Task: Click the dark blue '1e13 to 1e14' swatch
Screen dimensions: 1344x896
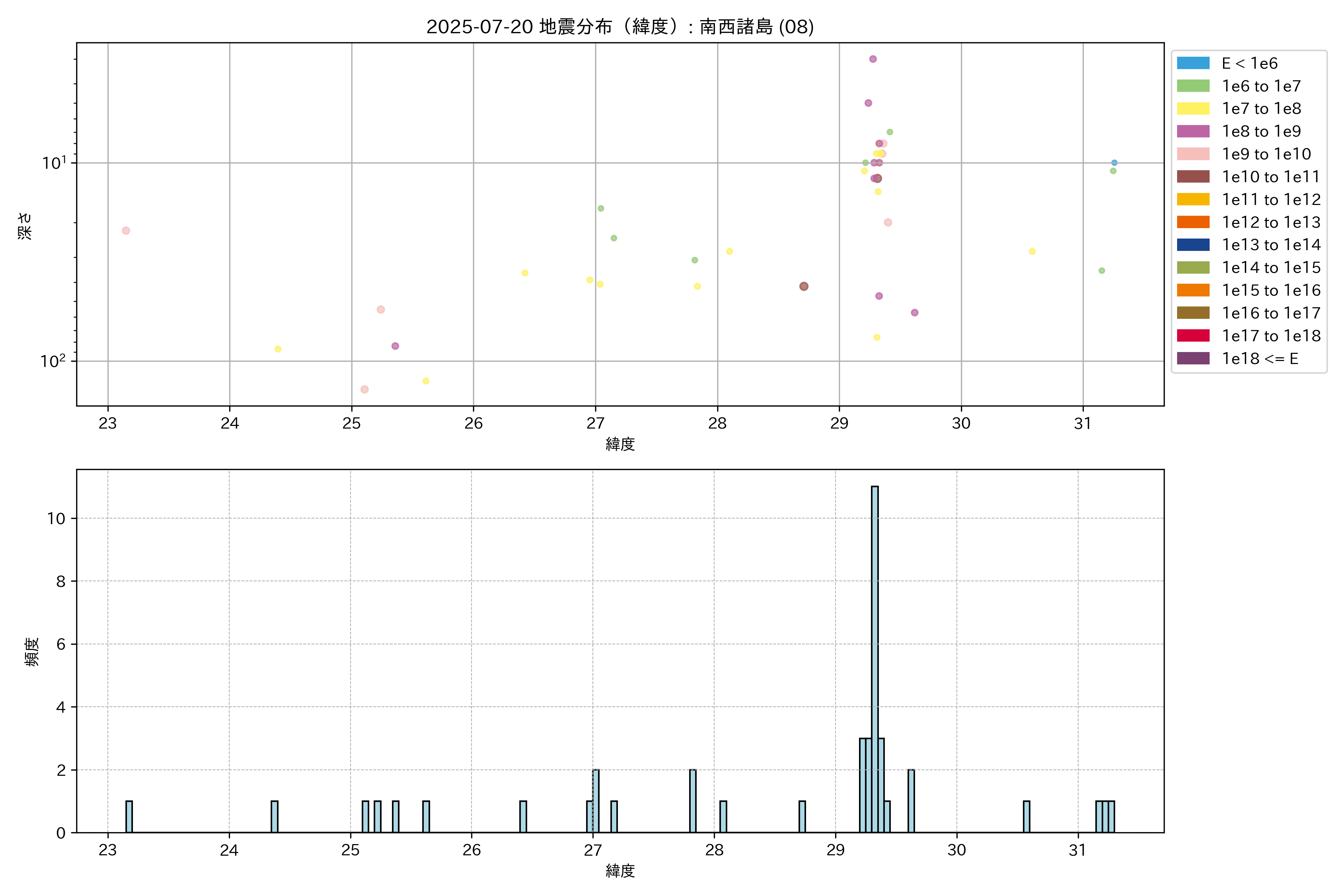Action: pos(1192,245)
